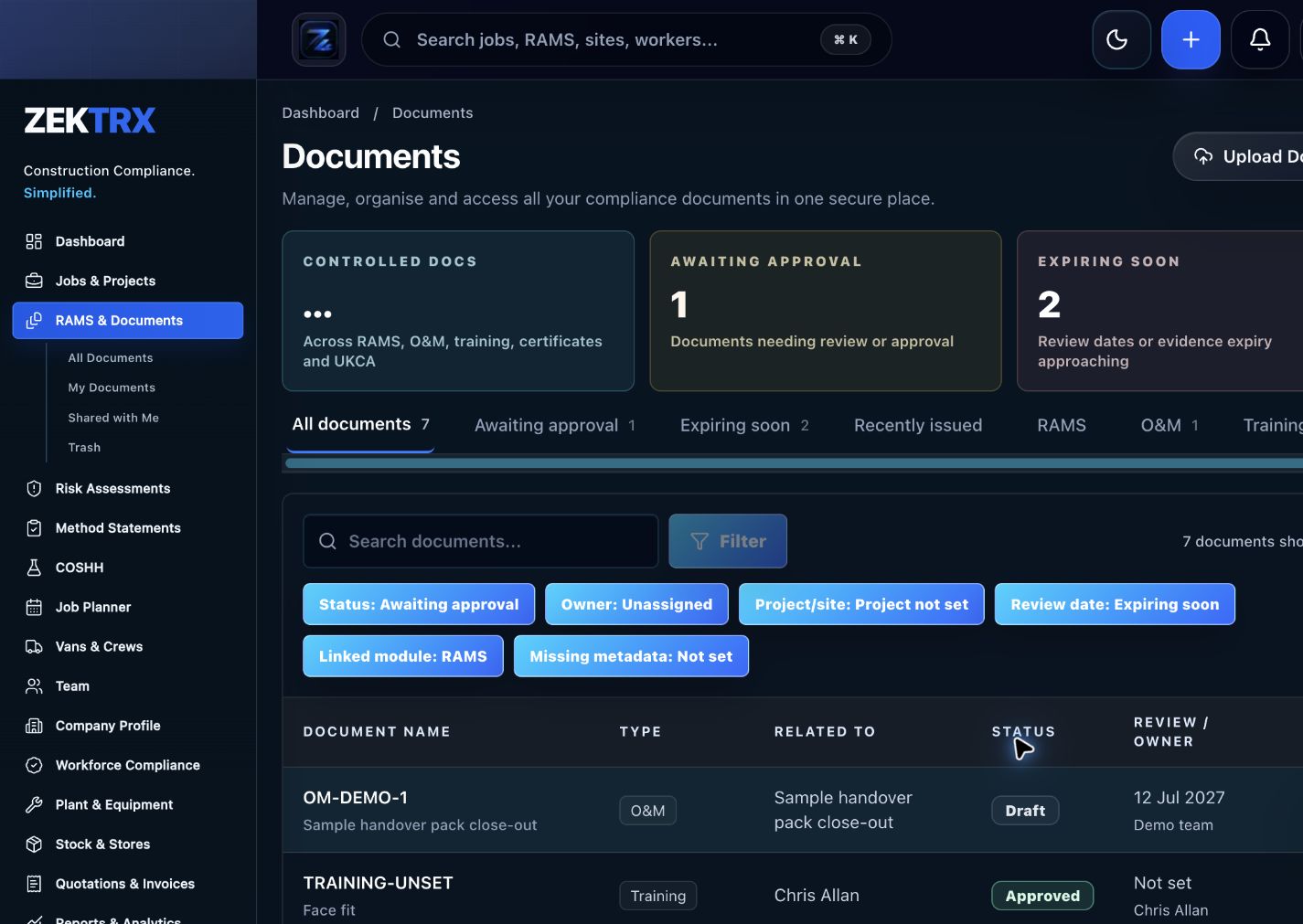1303x924 pixels.
Task: Click the Method Statements clipboard icon
Action: pyautogui.click(x=34, y=527)
